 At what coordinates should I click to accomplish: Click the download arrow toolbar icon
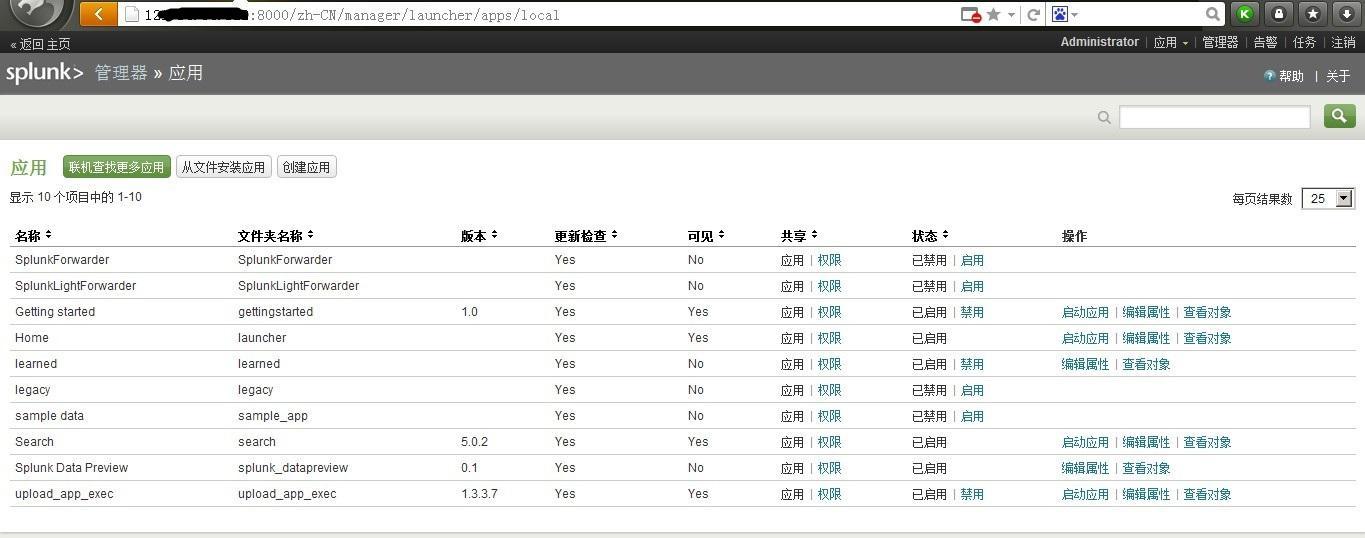[x=1347, y=14]
